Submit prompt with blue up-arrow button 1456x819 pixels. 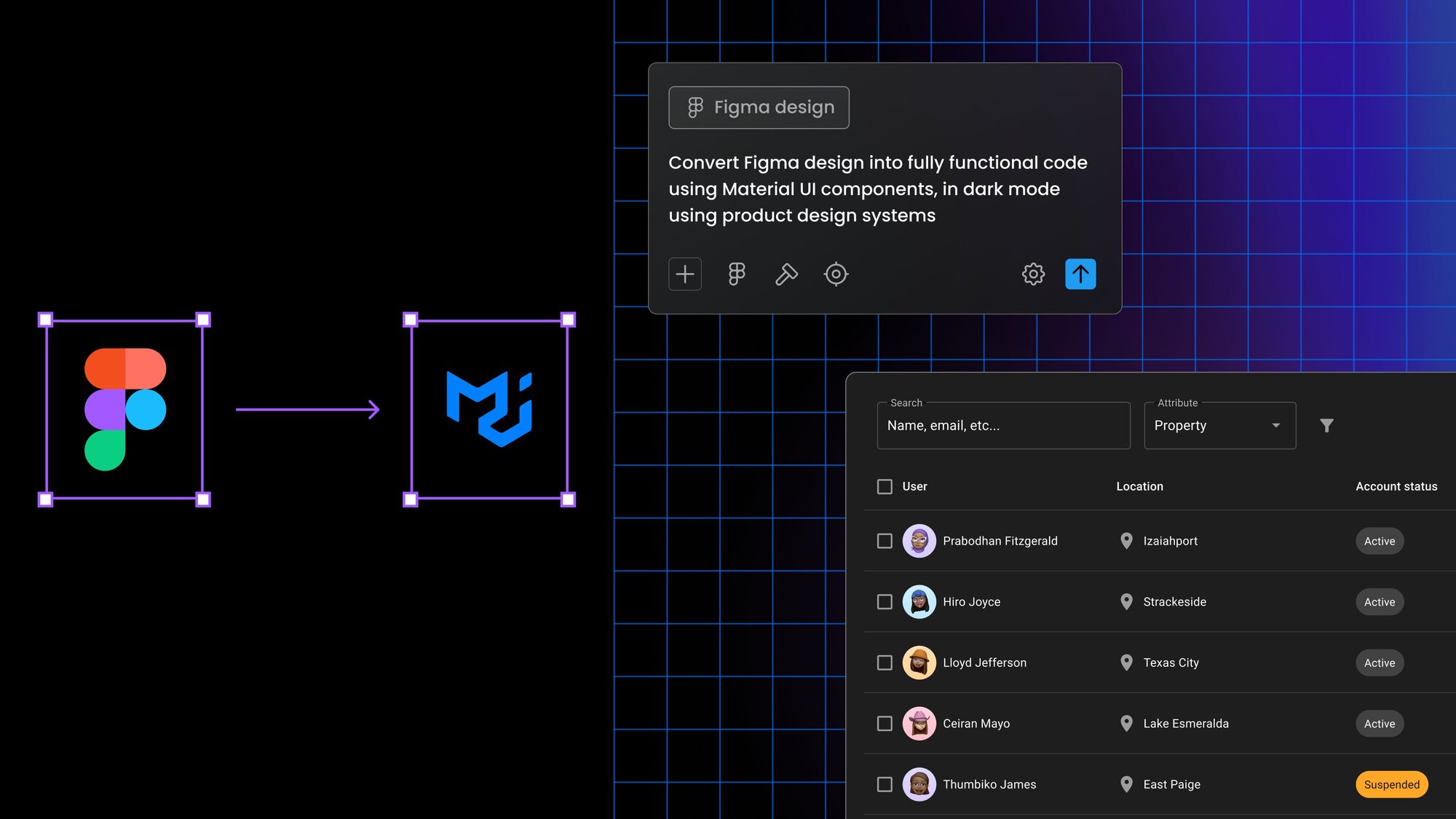(x=1080, y=274)
